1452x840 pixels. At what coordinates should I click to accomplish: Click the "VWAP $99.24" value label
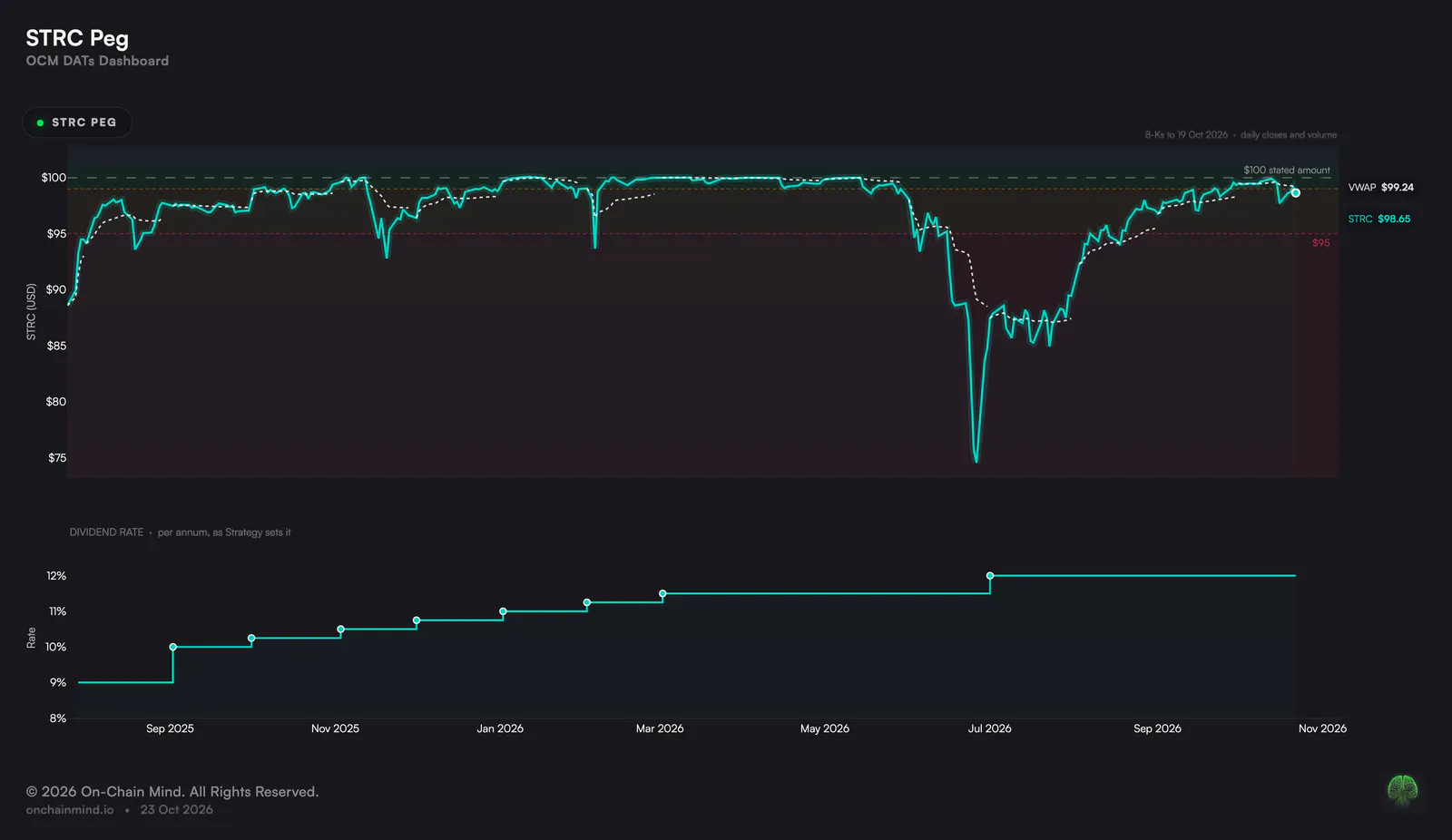(x=1380, y=188)
